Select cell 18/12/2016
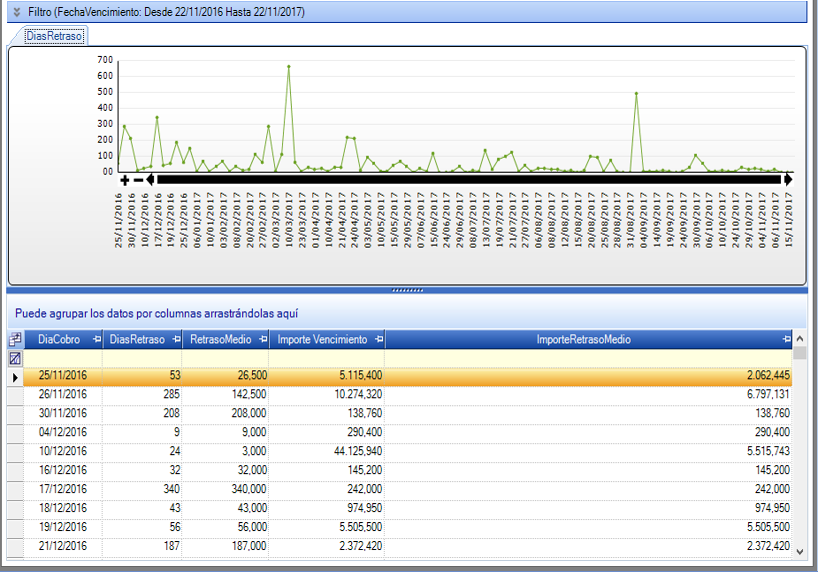Image resolution: width=818 pixels, height=572 pixels. (x=63, y=508)
